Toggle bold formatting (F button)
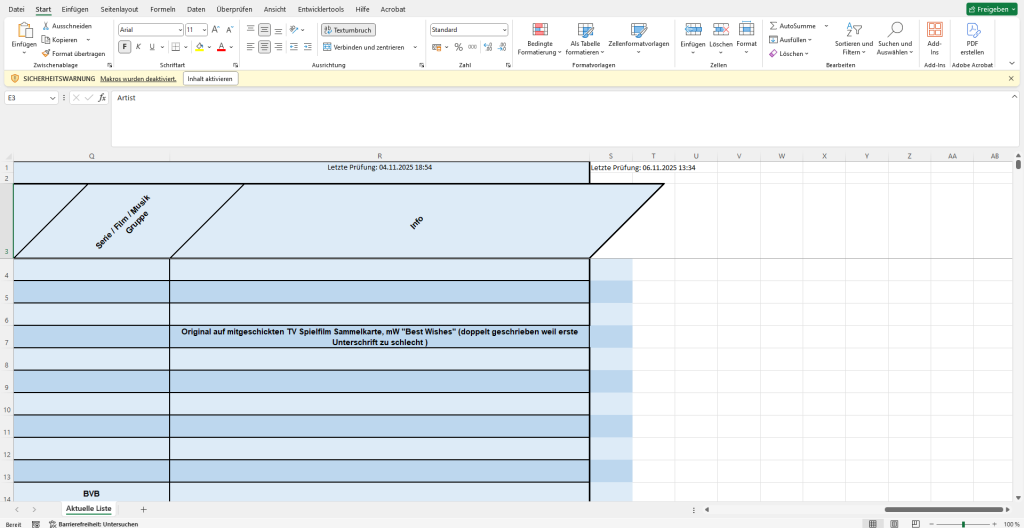Viewport: 1024px width, 528px height. click(125, 47)
